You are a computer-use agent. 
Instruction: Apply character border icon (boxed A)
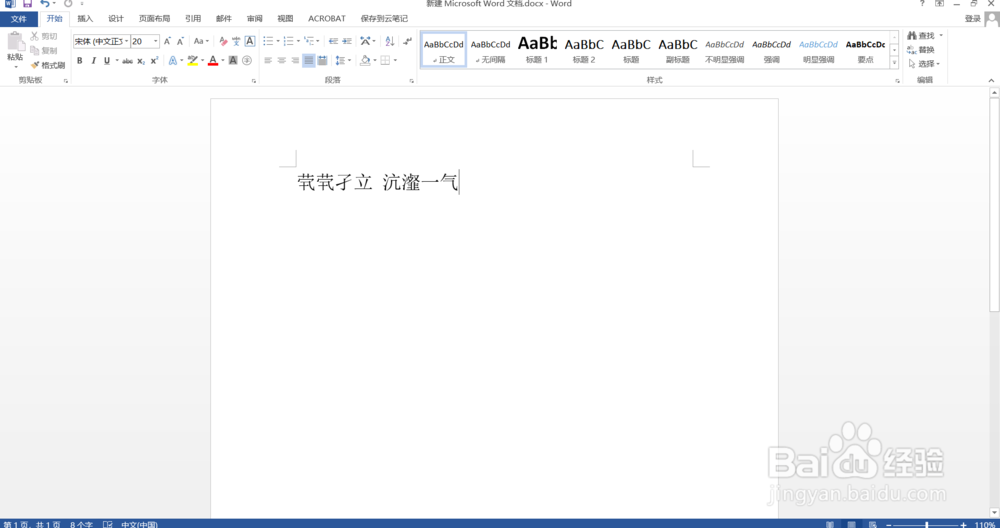(x=250, y=41)
